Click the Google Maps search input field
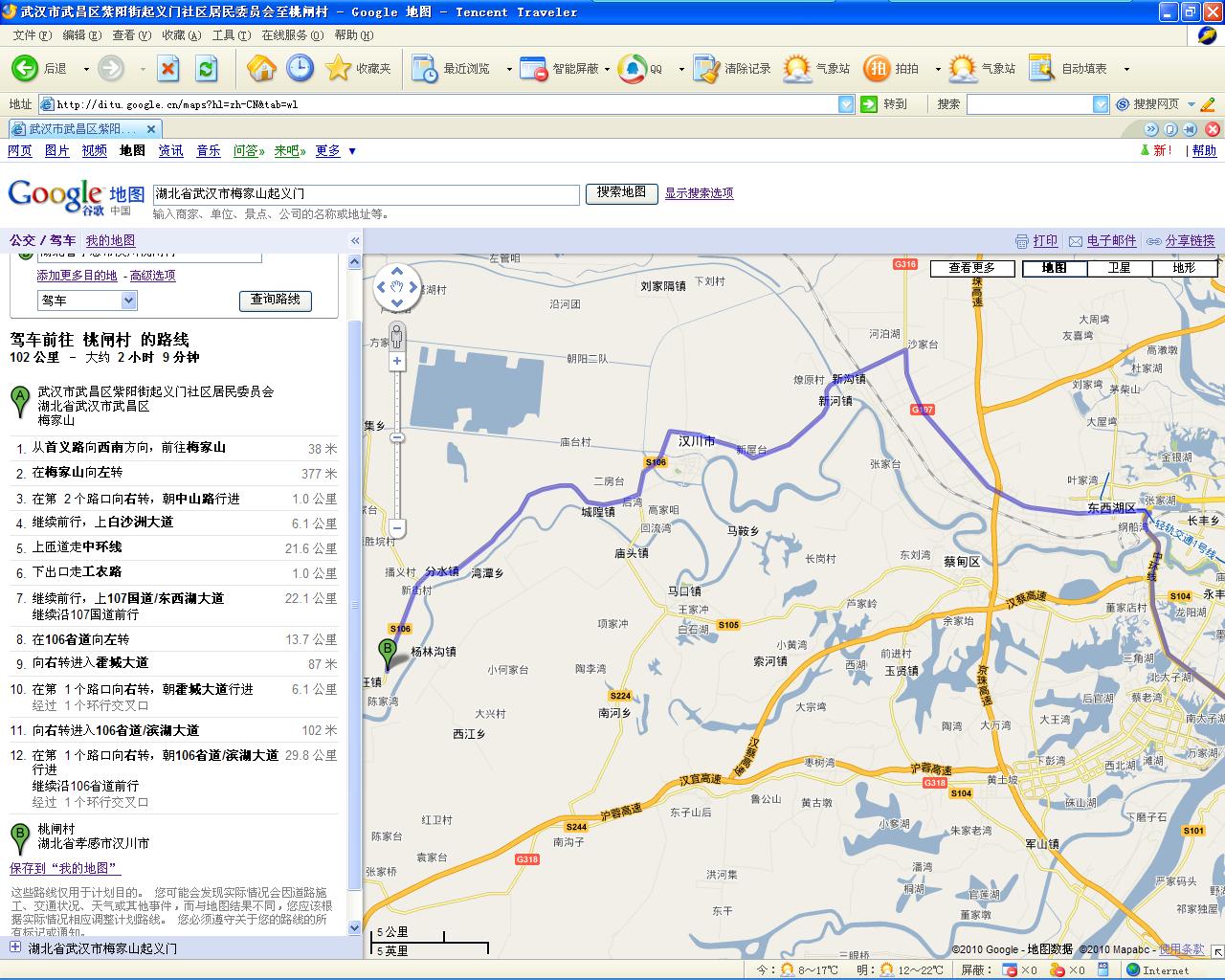 point(366,194)
